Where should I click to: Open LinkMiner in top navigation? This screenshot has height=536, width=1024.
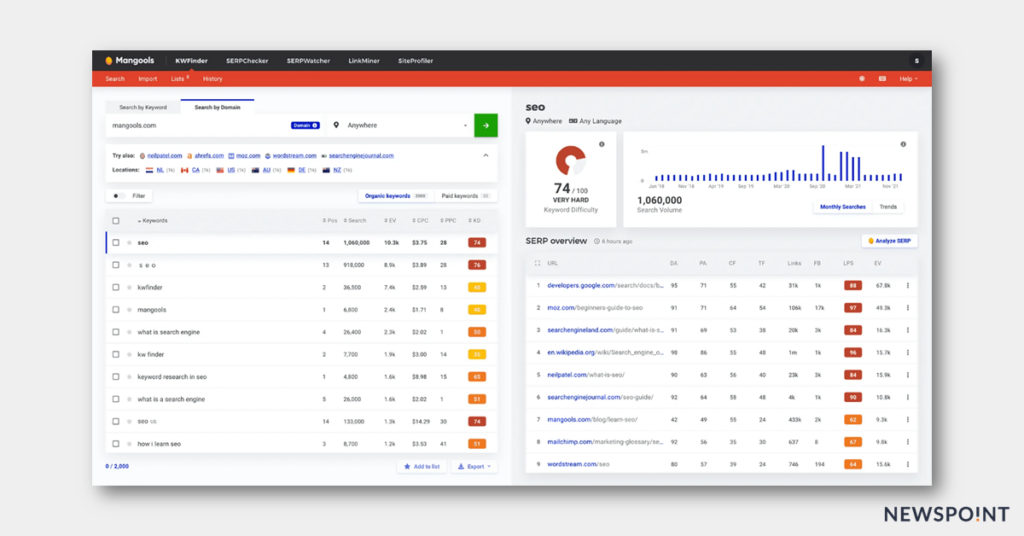pyautogui.click(x=364, y=61)
